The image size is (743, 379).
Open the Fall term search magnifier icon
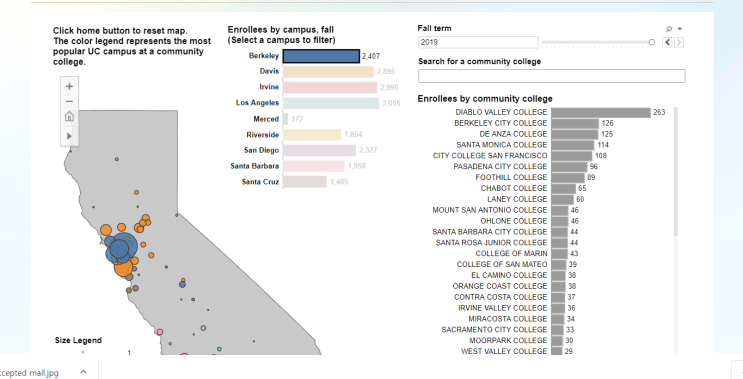point(669,29)
